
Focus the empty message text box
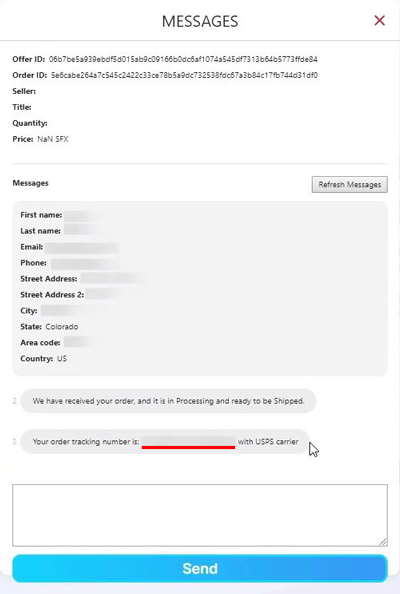200,515
